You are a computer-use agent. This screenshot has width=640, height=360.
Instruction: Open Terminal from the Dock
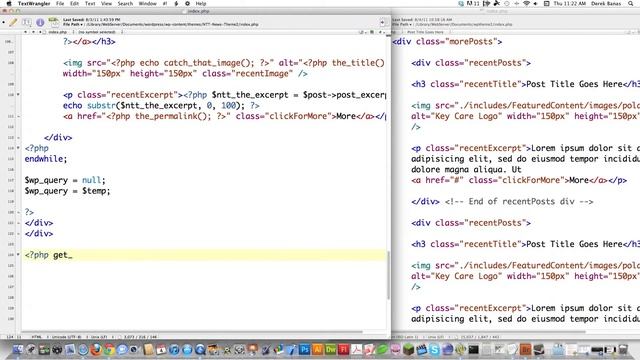tap(473, 349)
